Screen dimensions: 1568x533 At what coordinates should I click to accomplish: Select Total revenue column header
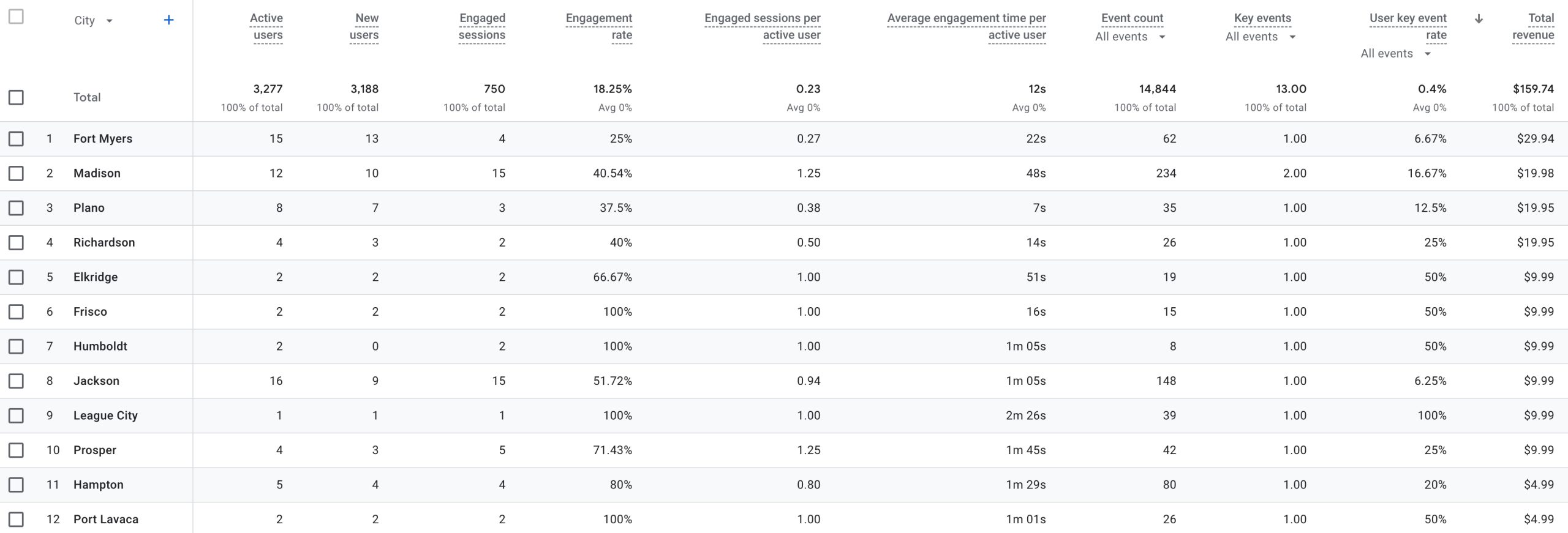(x=1533, y=26)
